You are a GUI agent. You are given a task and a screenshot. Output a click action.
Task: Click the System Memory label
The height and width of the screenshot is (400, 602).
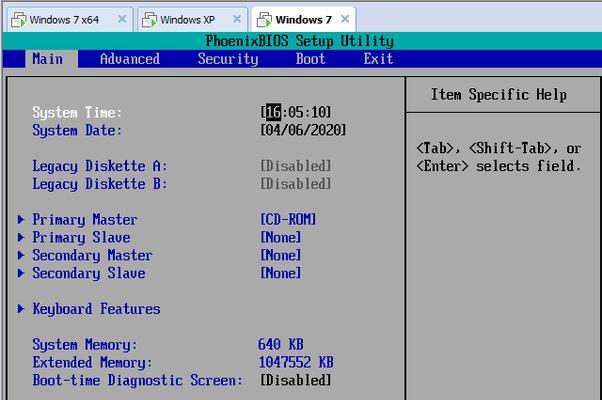84,345
